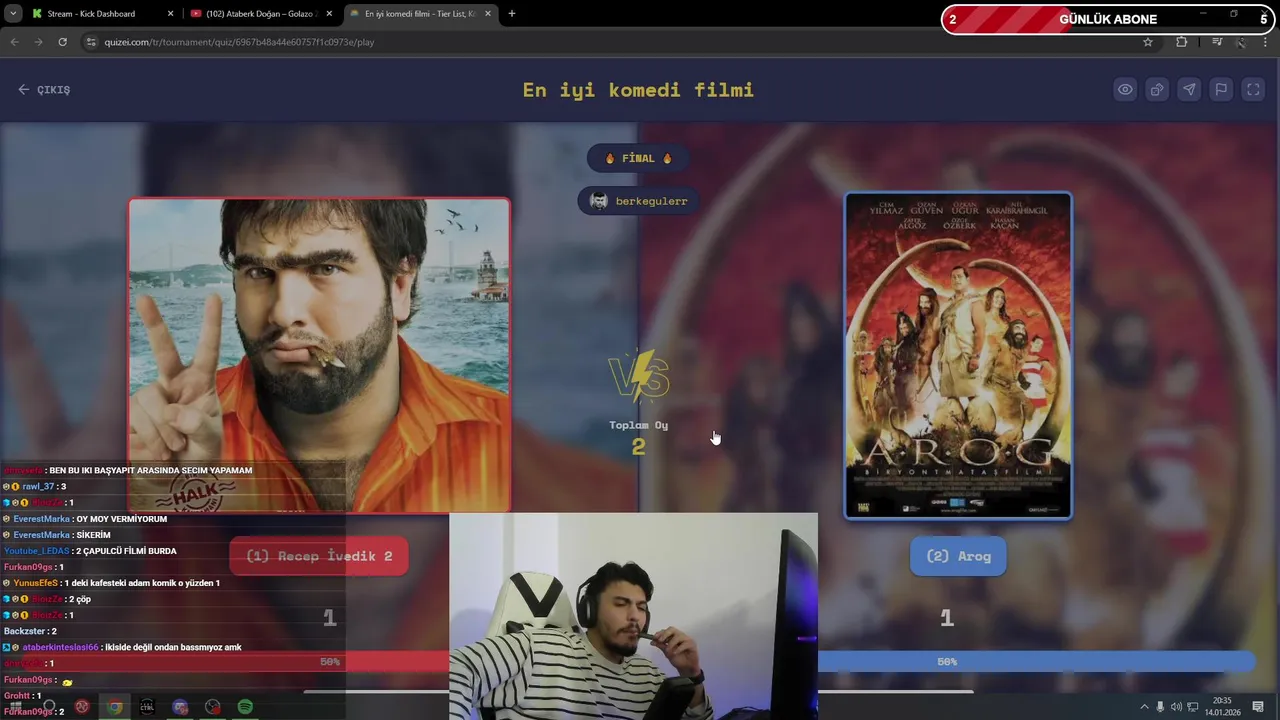The height and width of the screenshot is (720, 1280).
Task: Click the Arog vote count 1
Action: pyautogui.click(x=946, y=619)
